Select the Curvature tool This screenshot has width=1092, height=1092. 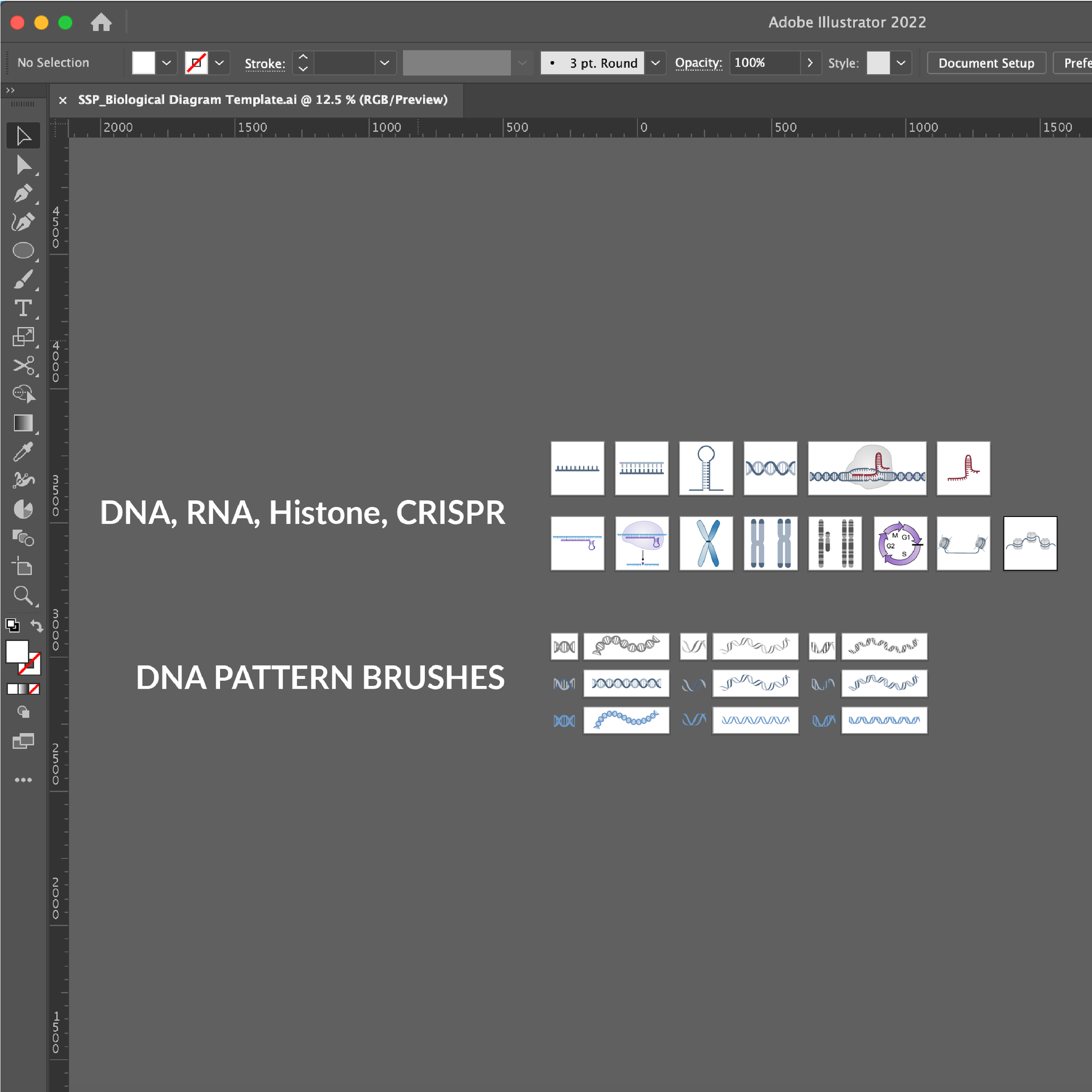click(24, 222)
